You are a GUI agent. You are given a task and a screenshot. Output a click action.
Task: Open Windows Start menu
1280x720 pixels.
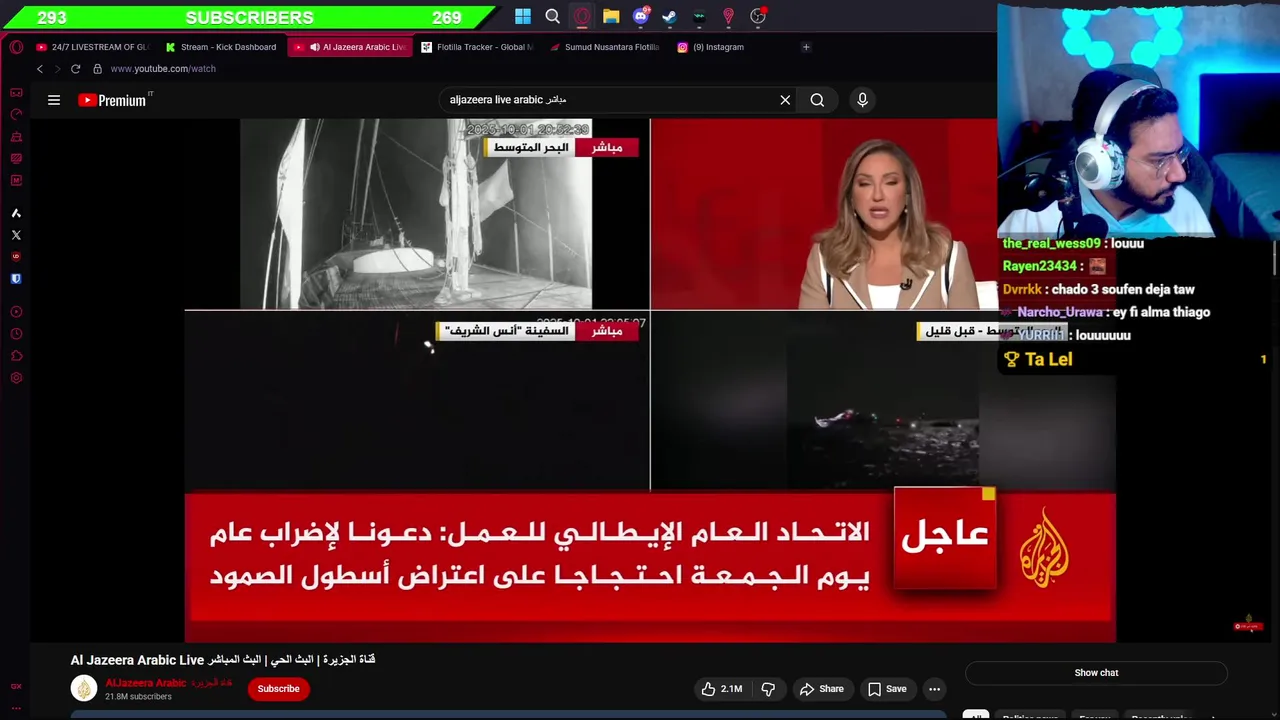523,16
